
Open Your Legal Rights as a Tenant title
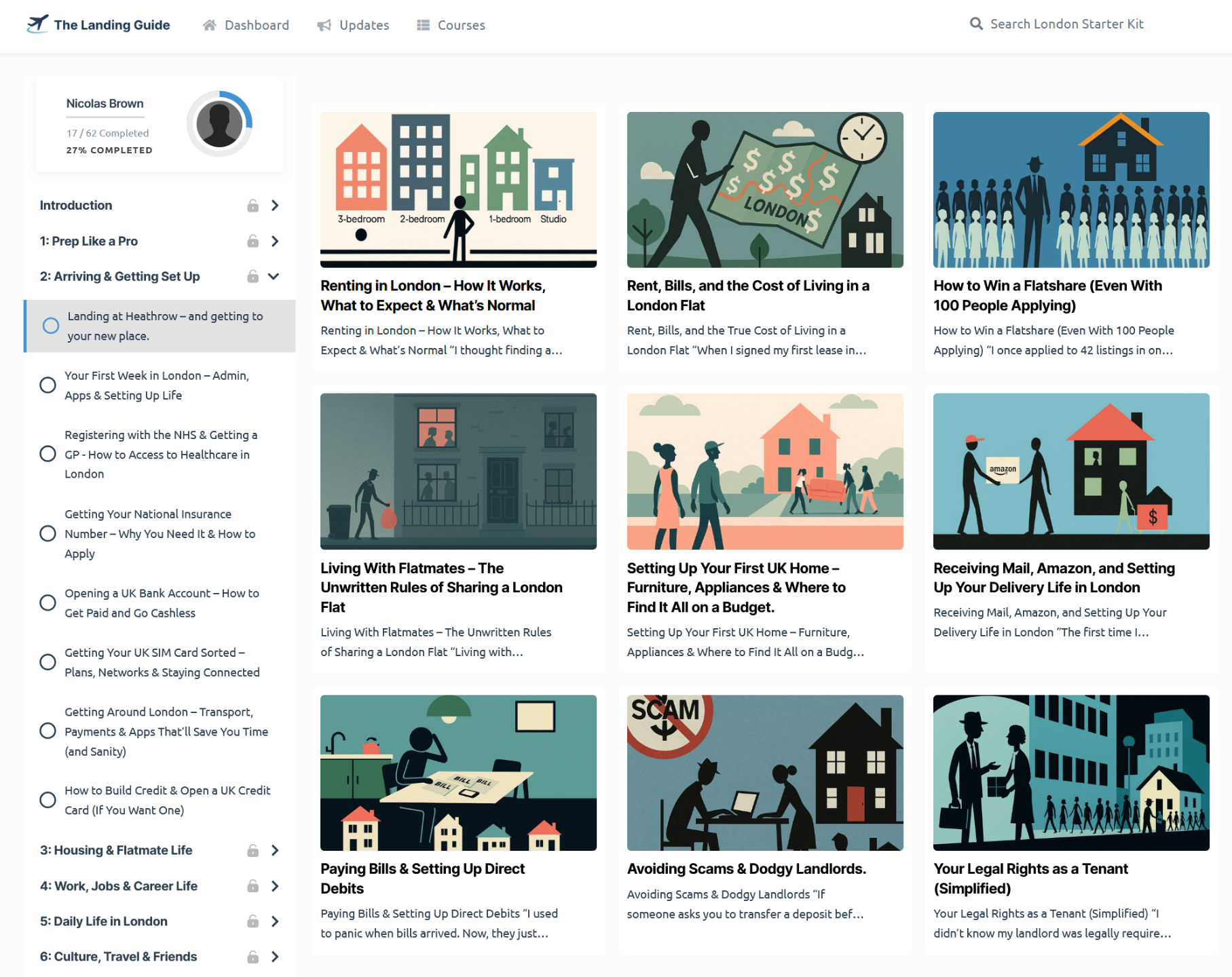point(1030,879)
